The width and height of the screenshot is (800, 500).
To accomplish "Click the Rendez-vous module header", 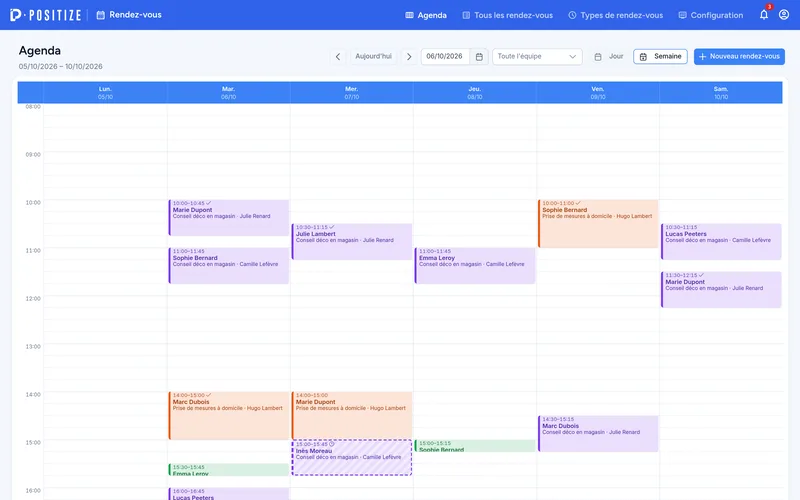I will [x=129, y=15].
